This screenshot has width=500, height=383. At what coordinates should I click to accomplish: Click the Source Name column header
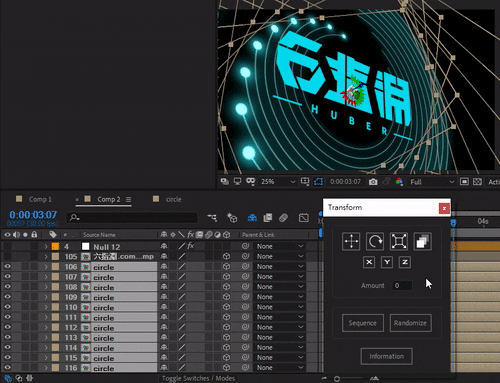coord(99,235)
